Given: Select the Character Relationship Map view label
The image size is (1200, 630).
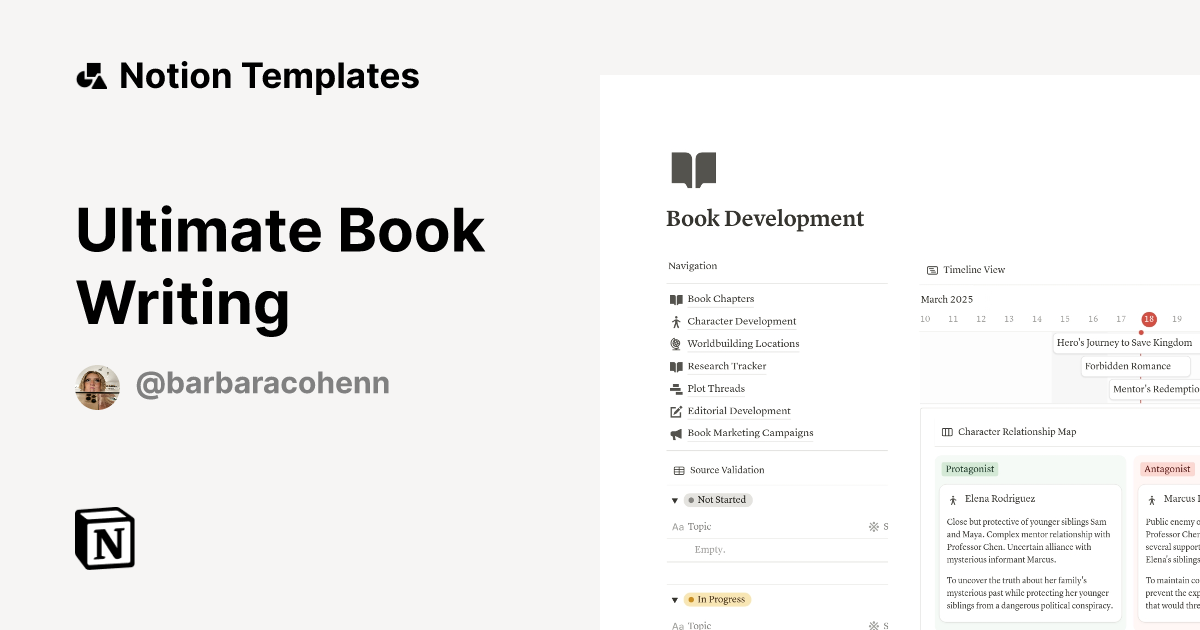Looking at the screenshot, I should click(1015, 431).
